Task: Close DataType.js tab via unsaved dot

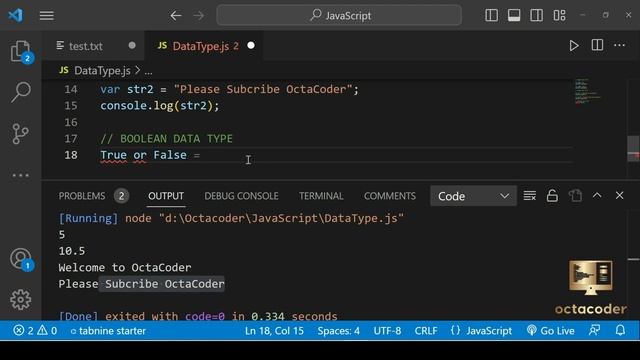Action: tap(251, 45)
